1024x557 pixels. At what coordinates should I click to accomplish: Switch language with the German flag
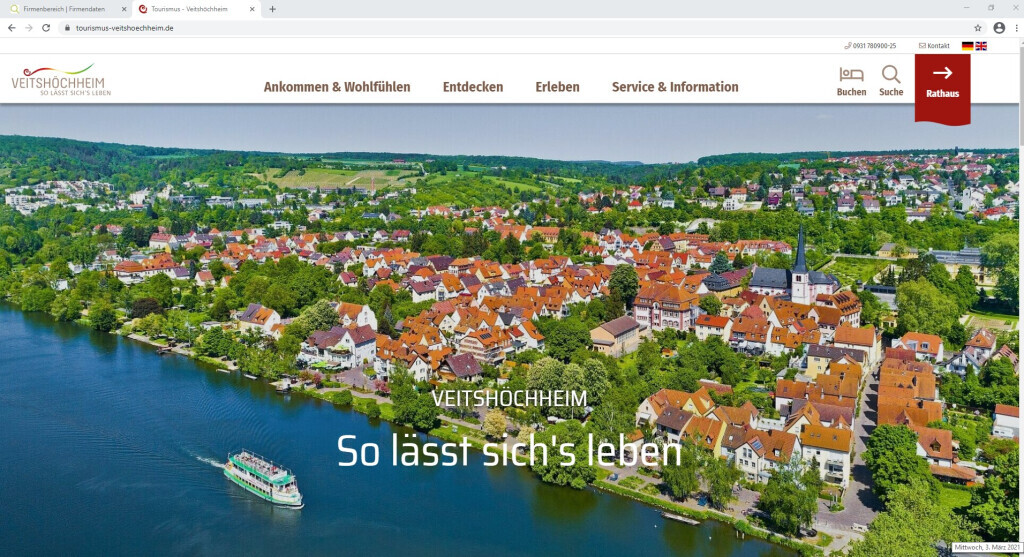(967, 46)
